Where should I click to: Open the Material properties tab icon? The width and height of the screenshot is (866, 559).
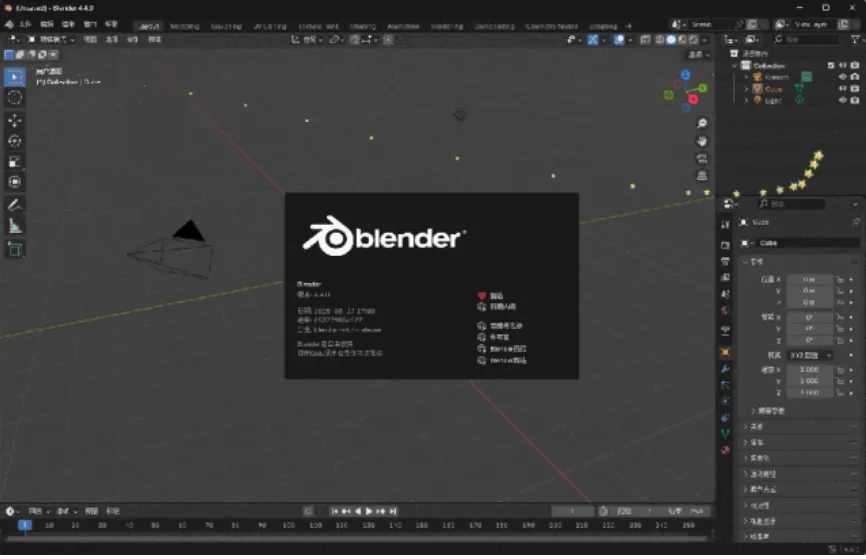pos(725,450)
